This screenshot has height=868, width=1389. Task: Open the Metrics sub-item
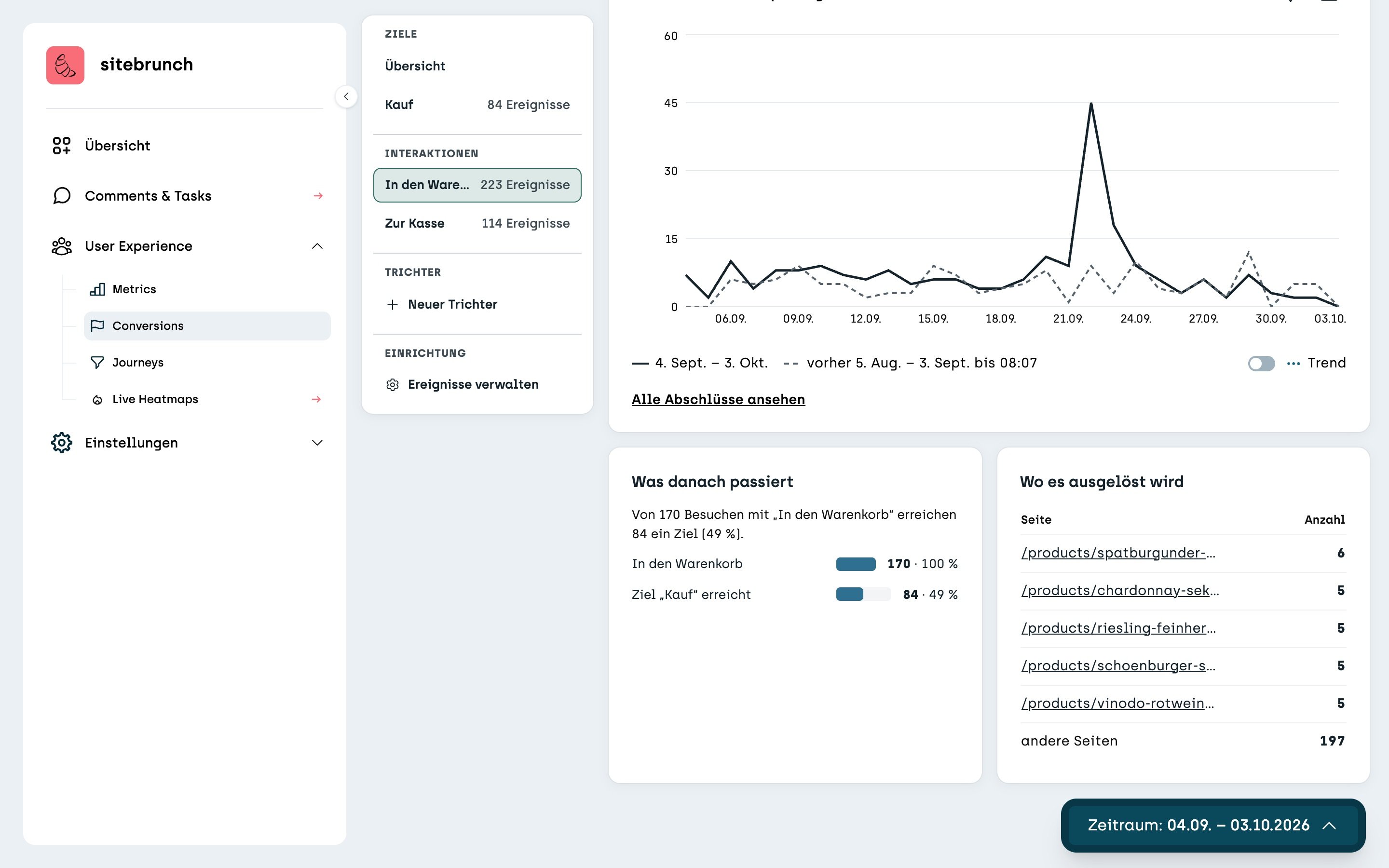(207, 289)
